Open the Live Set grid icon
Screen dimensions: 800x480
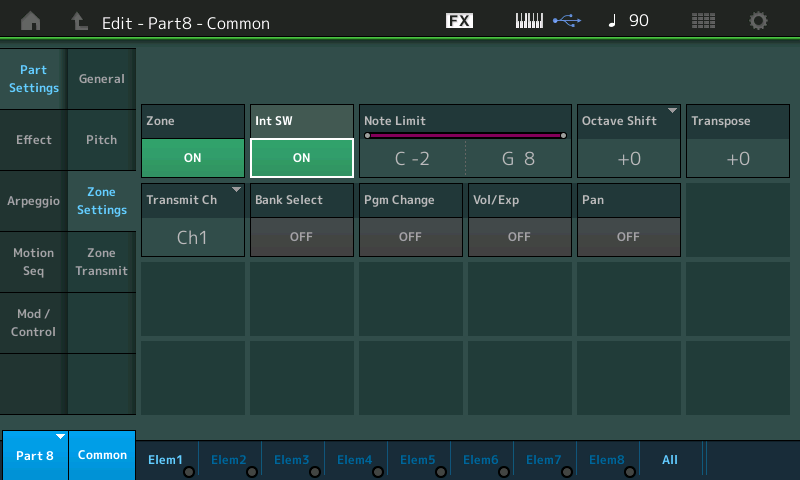(703, 20)
